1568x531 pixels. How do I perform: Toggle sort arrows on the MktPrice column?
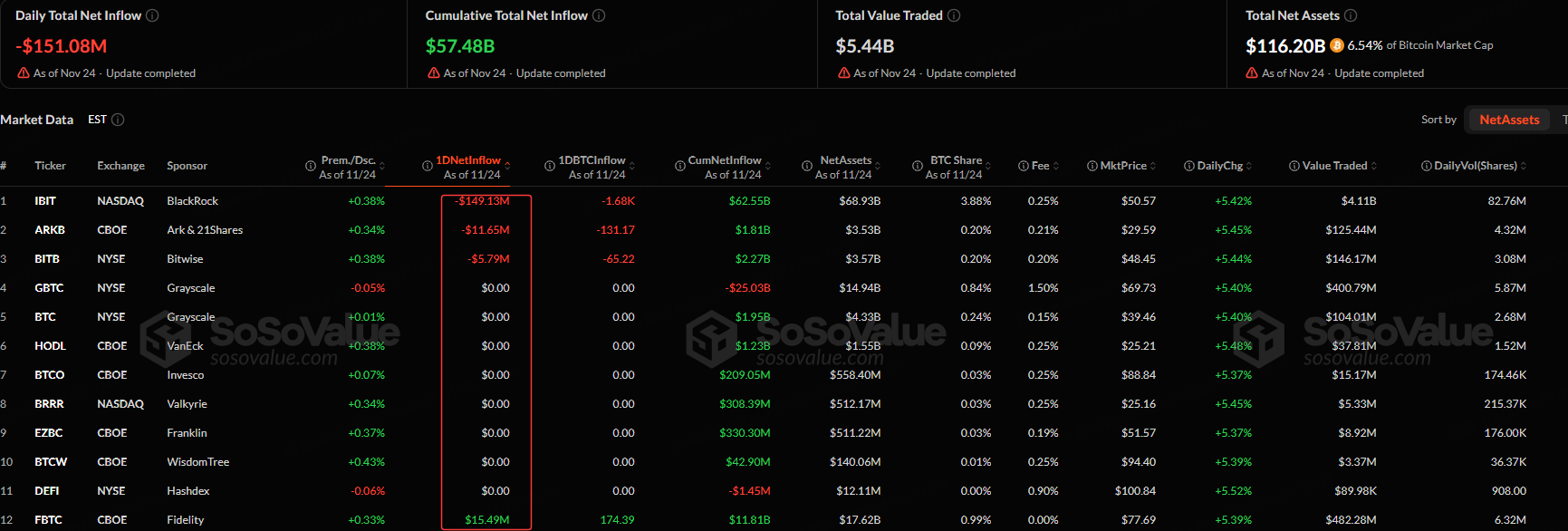1153,166
